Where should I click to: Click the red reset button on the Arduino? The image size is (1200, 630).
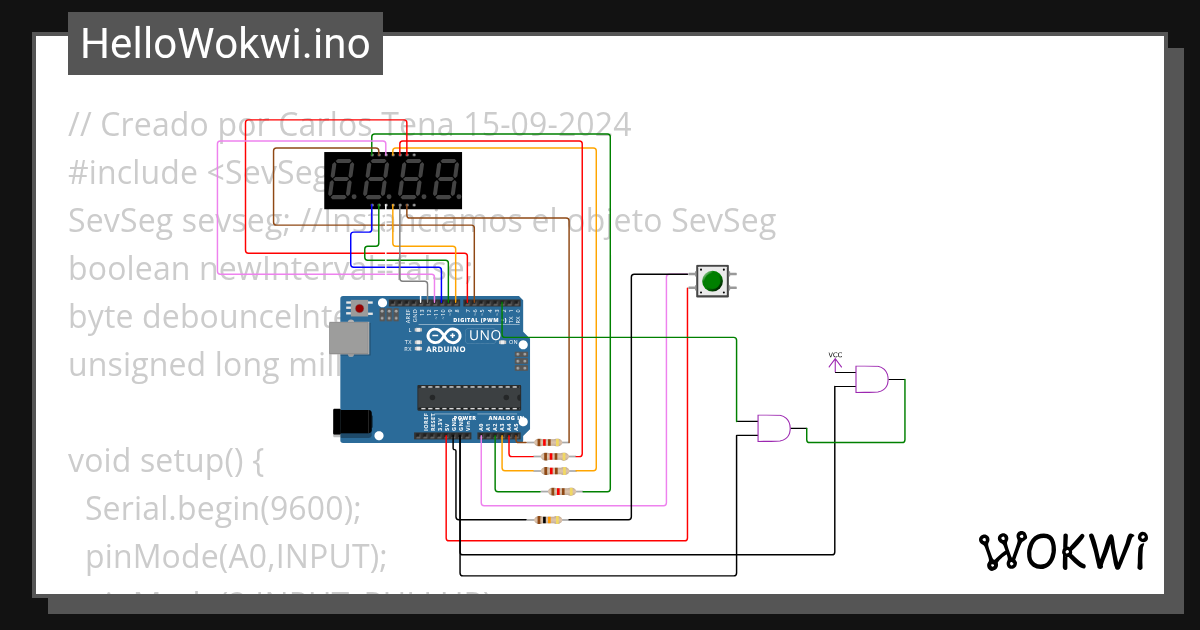pyautogui.click(x=358, y=310)
